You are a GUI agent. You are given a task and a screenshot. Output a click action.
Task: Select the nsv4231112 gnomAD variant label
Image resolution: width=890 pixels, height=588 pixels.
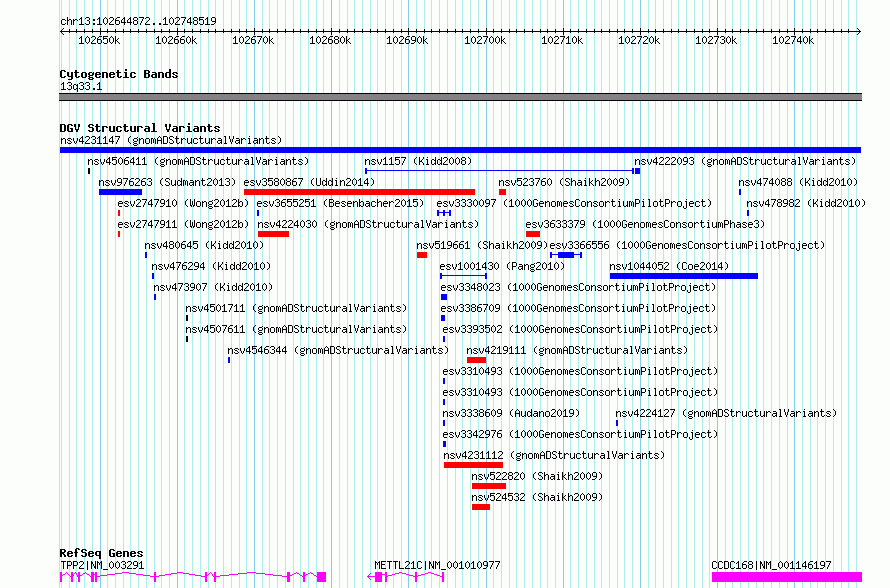coord(554,455)
